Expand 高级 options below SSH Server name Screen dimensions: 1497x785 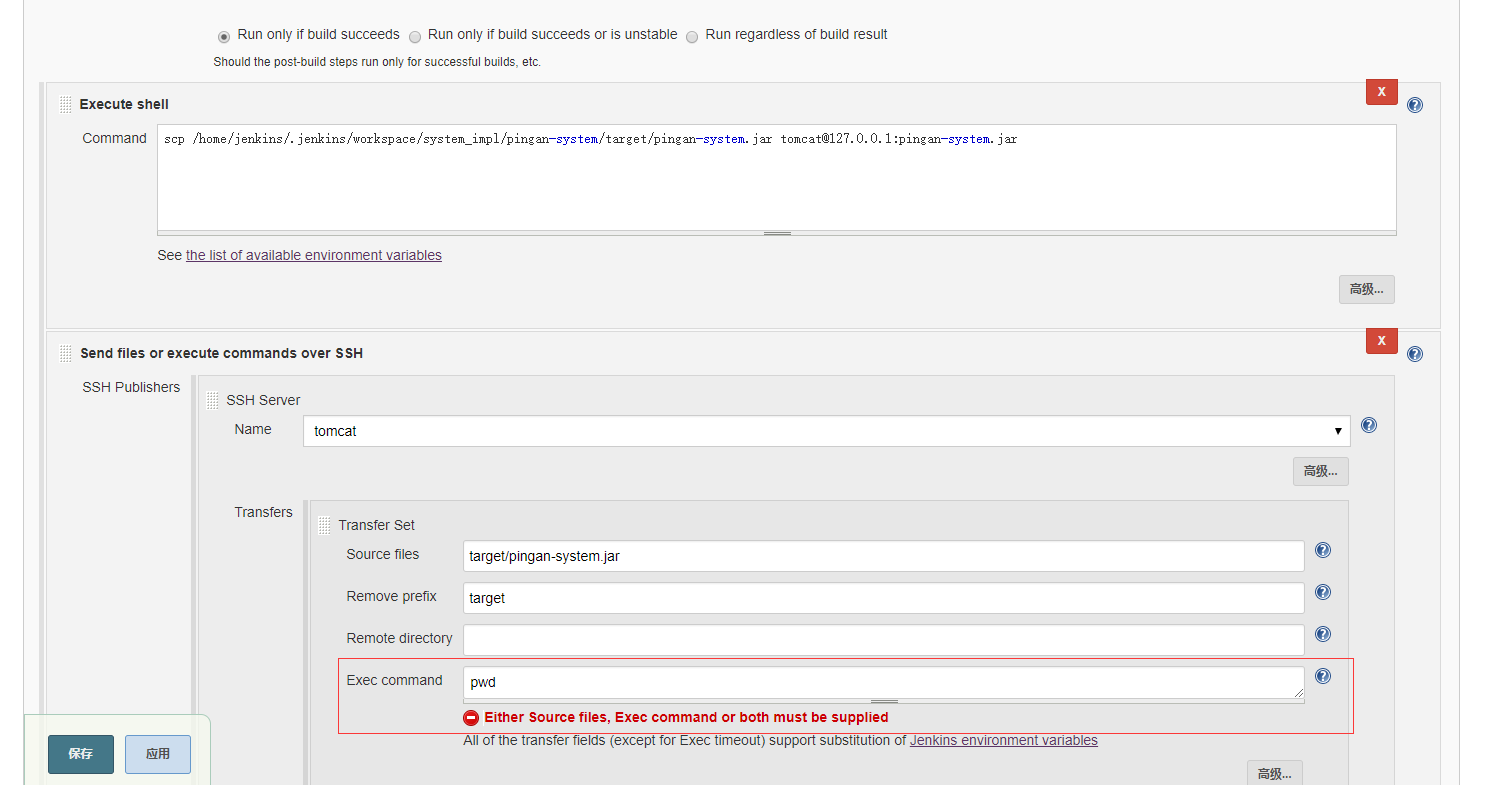pyautogui.click(x=1320, y=471)
